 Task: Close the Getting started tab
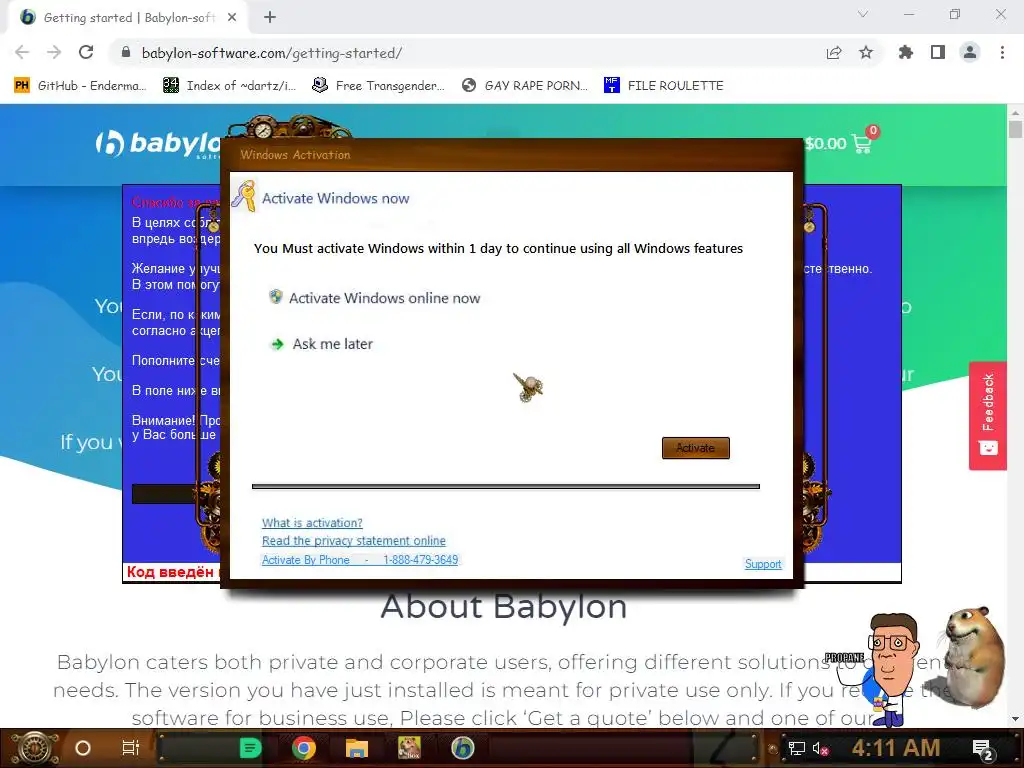pos(232,18)
